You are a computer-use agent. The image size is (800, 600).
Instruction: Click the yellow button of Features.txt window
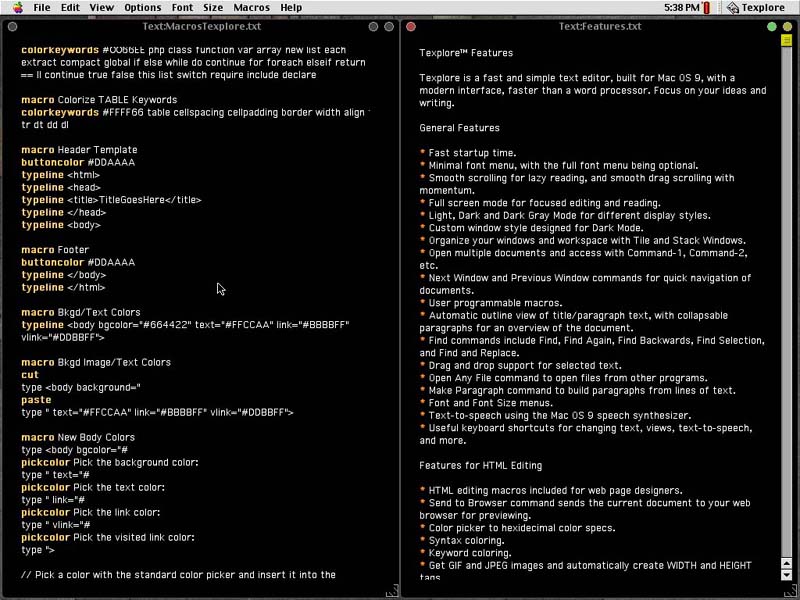pyautogui.click(x=788, y=27)
